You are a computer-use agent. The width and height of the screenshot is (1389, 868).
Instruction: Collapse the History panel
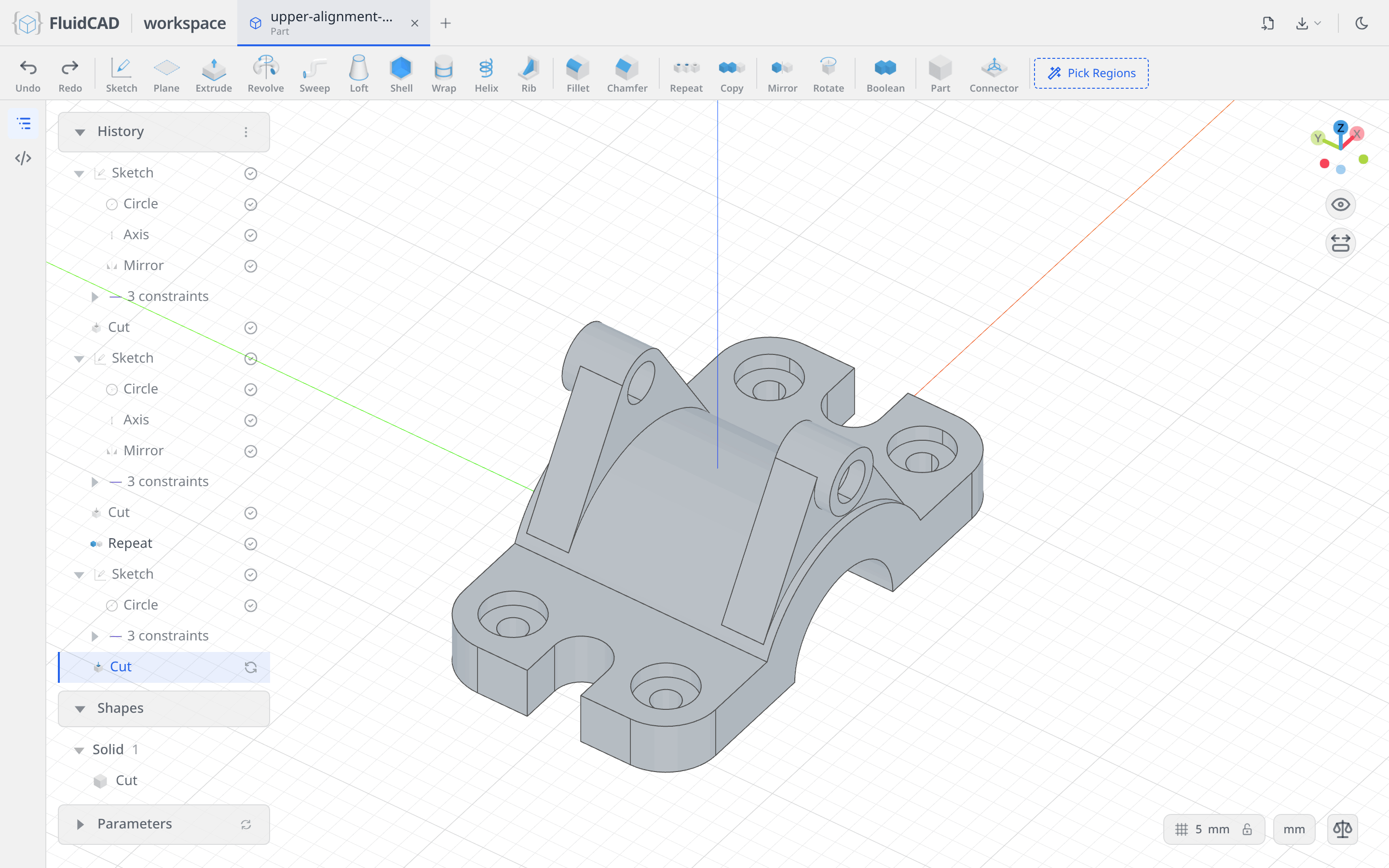pyautogui.click(x=81, y=132)
